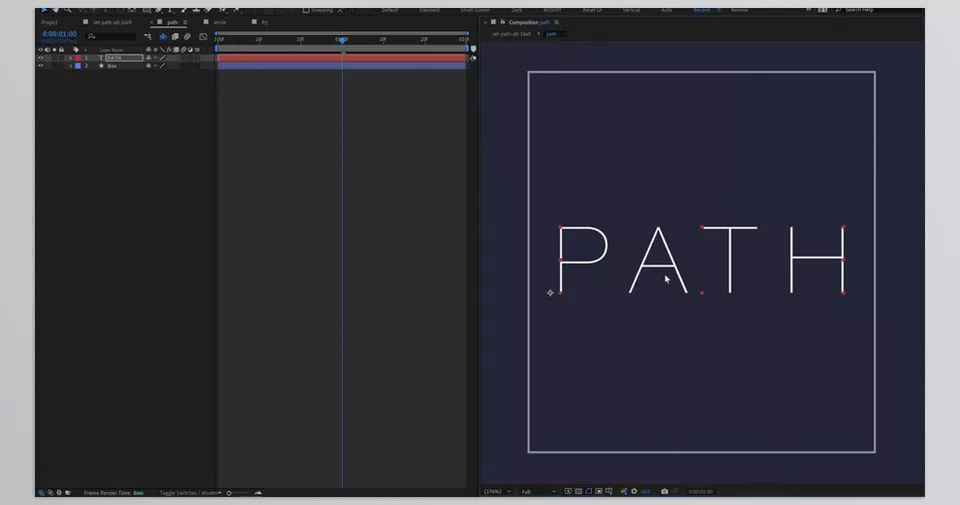The height and width of the screenshot is (505, 960).
Task: Click the Reset UI workspace button
Action: [591, 10]
